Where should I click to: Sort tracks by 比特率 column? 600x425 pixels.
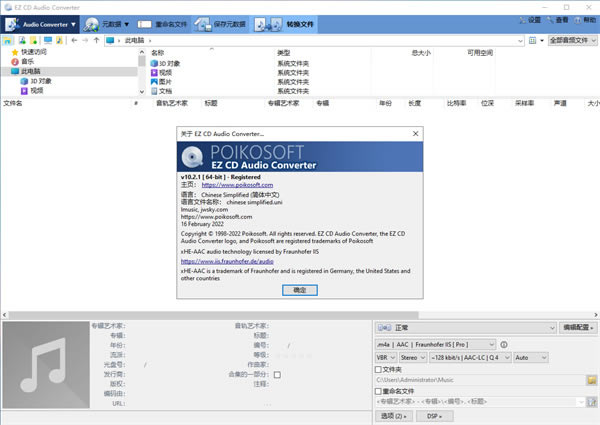(x=457, y=103)
